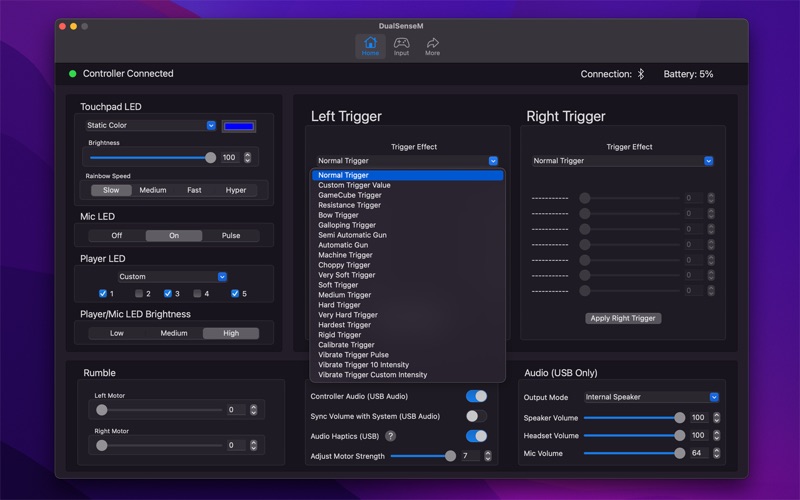
Task: Click the Brightness value field showing 100
Action: click(x=231, y=157)
